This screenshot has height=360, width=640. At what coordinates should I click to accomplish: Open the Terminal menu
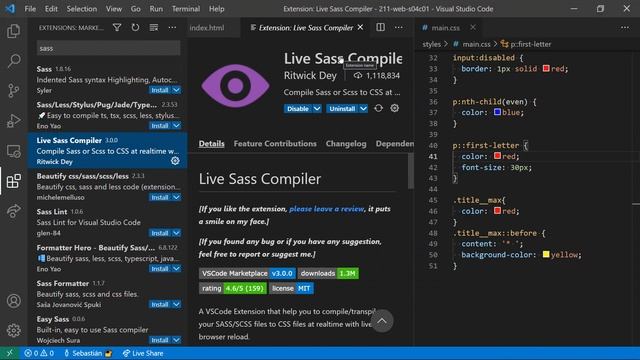(186, 9)
